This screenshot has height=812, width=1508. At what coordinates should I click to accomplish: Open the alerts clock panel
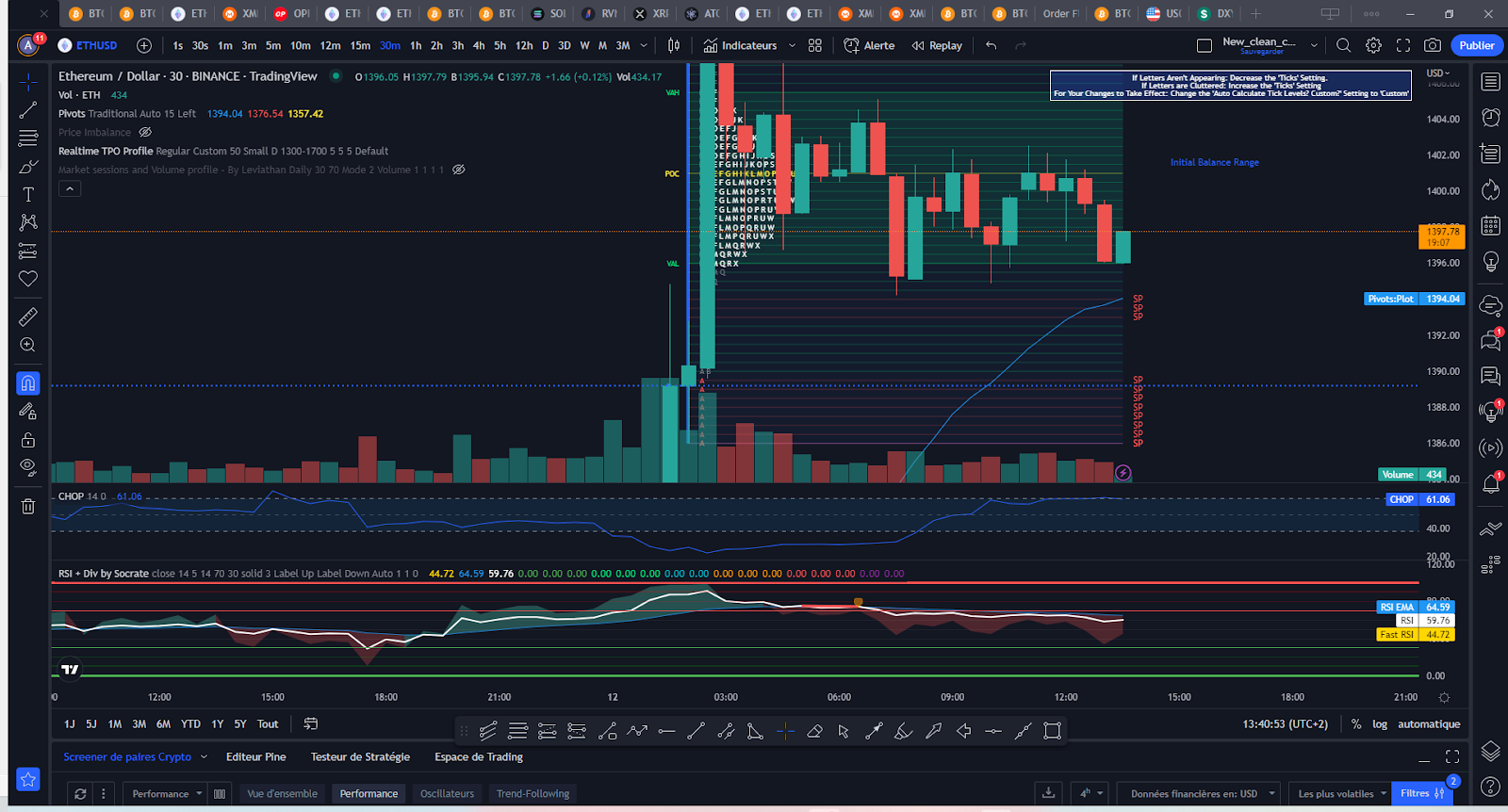coord(1490,118)
